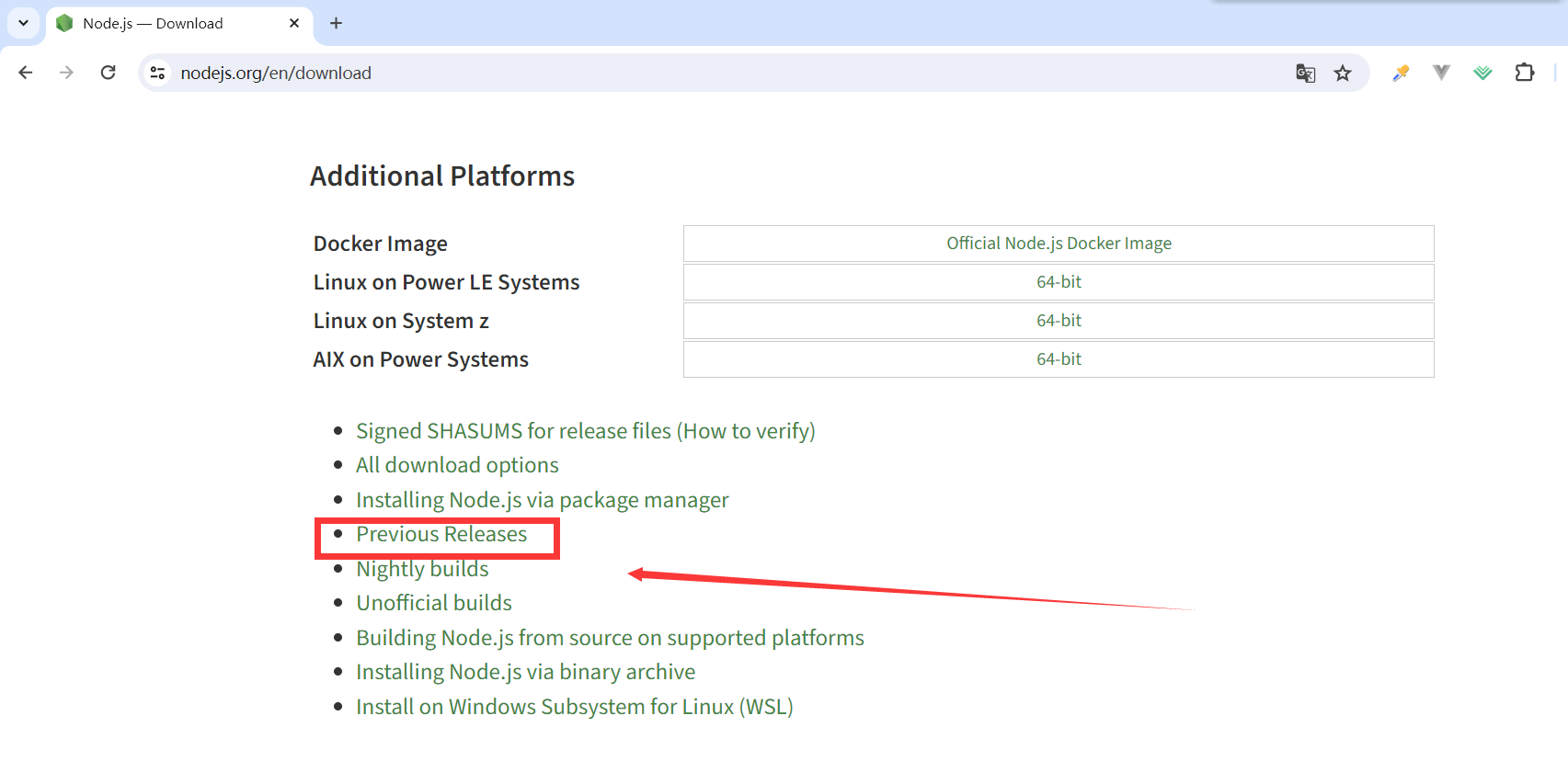
Task: Open the extensions puzzle menu
Action: click(1524, 73)
